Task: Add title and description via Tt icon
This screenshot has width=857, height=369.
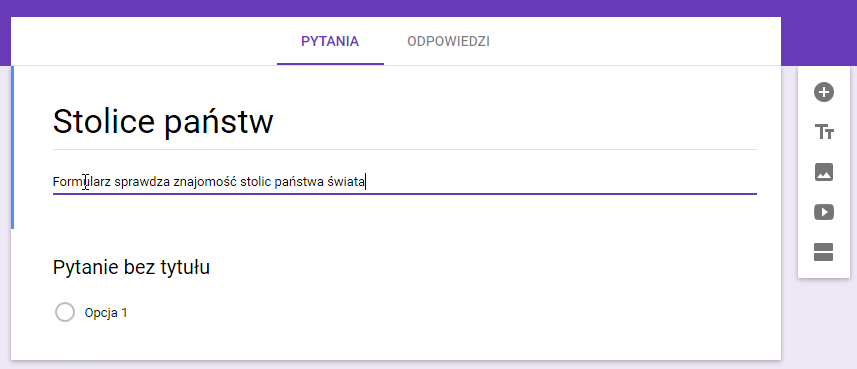Action: pos(824,132)
